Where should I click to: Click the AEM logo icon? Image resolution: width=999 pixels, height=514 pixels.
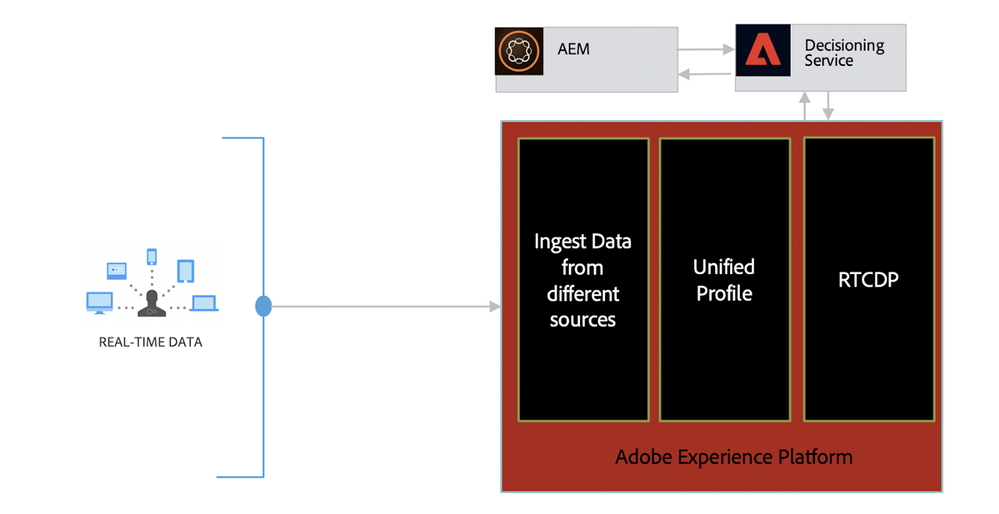[519, 51]
